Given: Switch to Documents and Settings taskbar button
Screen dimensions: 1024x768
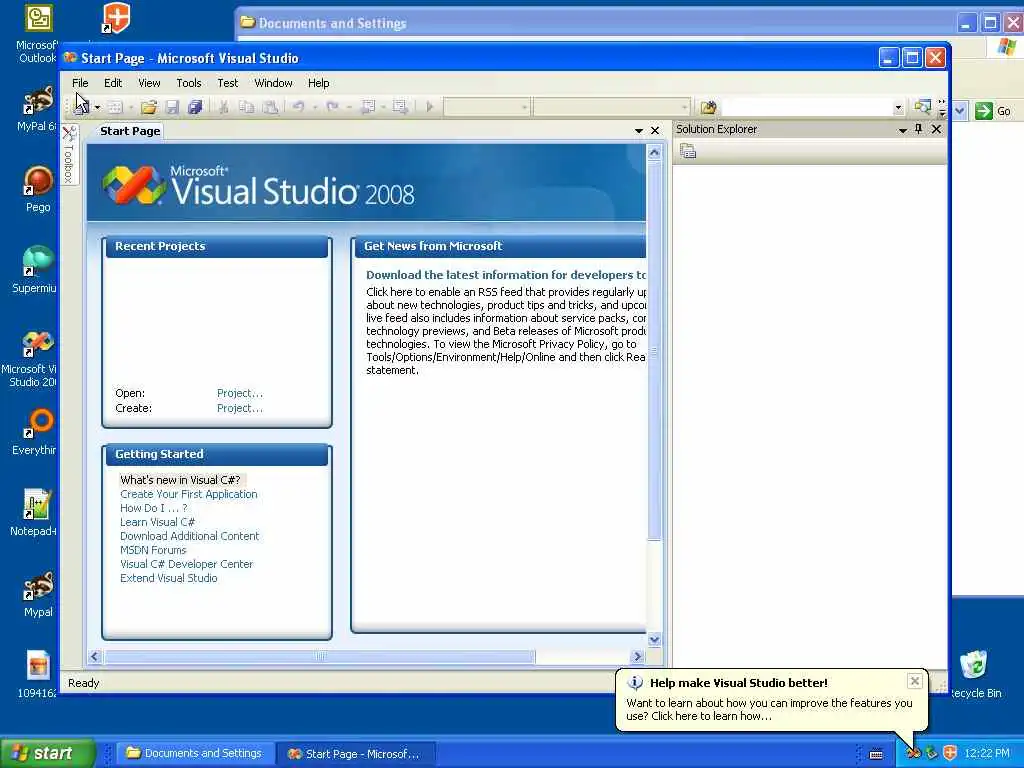Looking at the screenshot, I should tap(194, 753).
